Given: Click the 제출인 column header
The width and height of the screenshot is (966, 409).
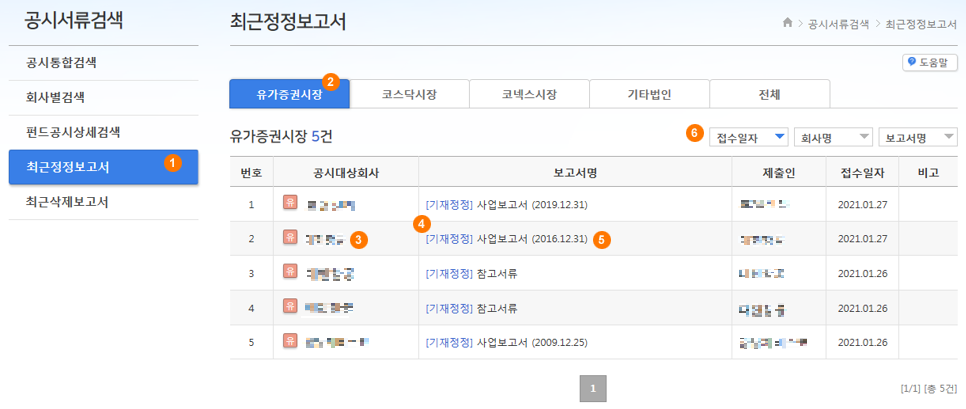Looking at the screenshot, I should (779, 172).
